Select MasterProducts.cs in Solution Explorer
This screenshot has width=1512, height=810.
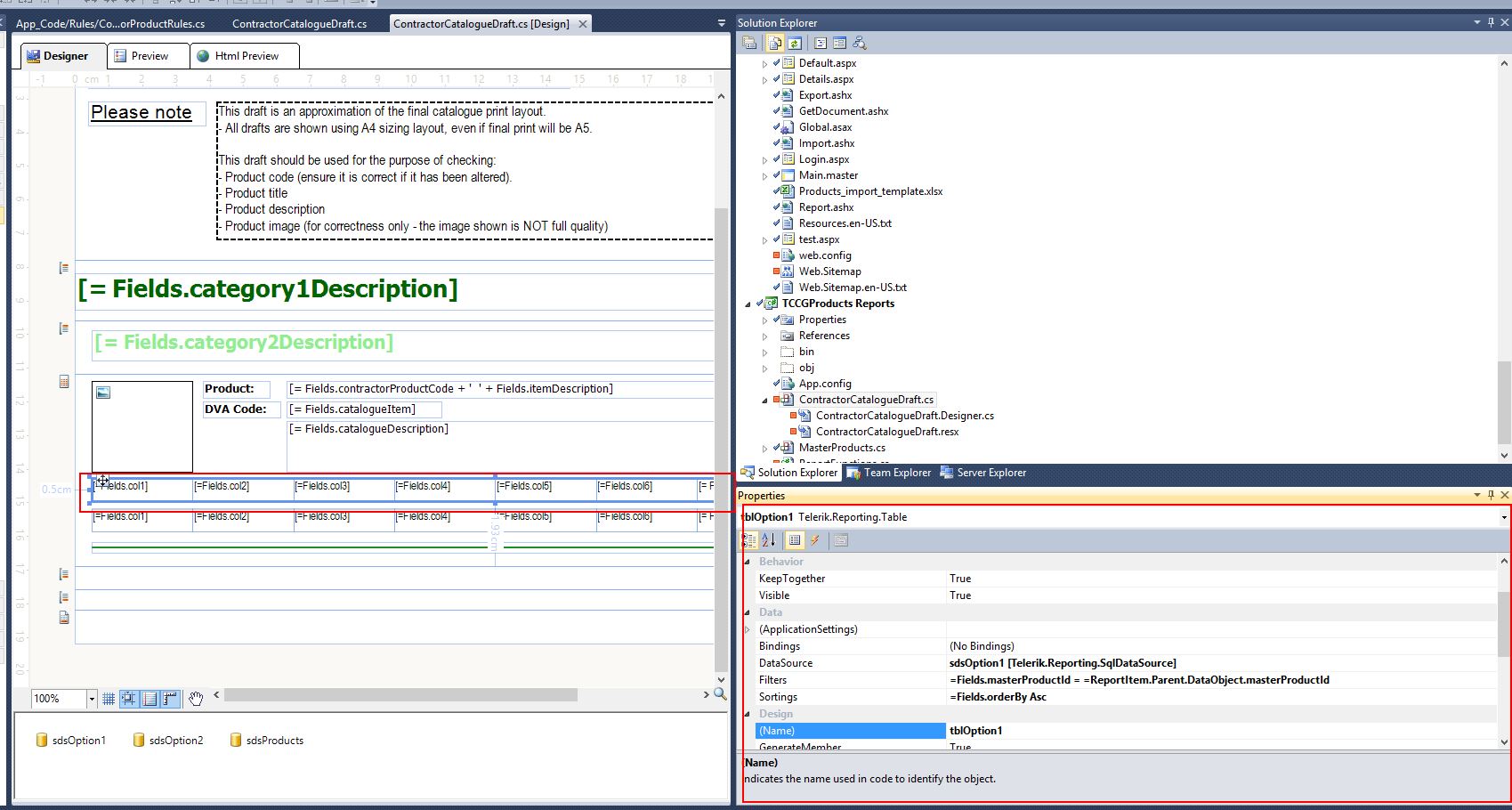coord(842,448)
